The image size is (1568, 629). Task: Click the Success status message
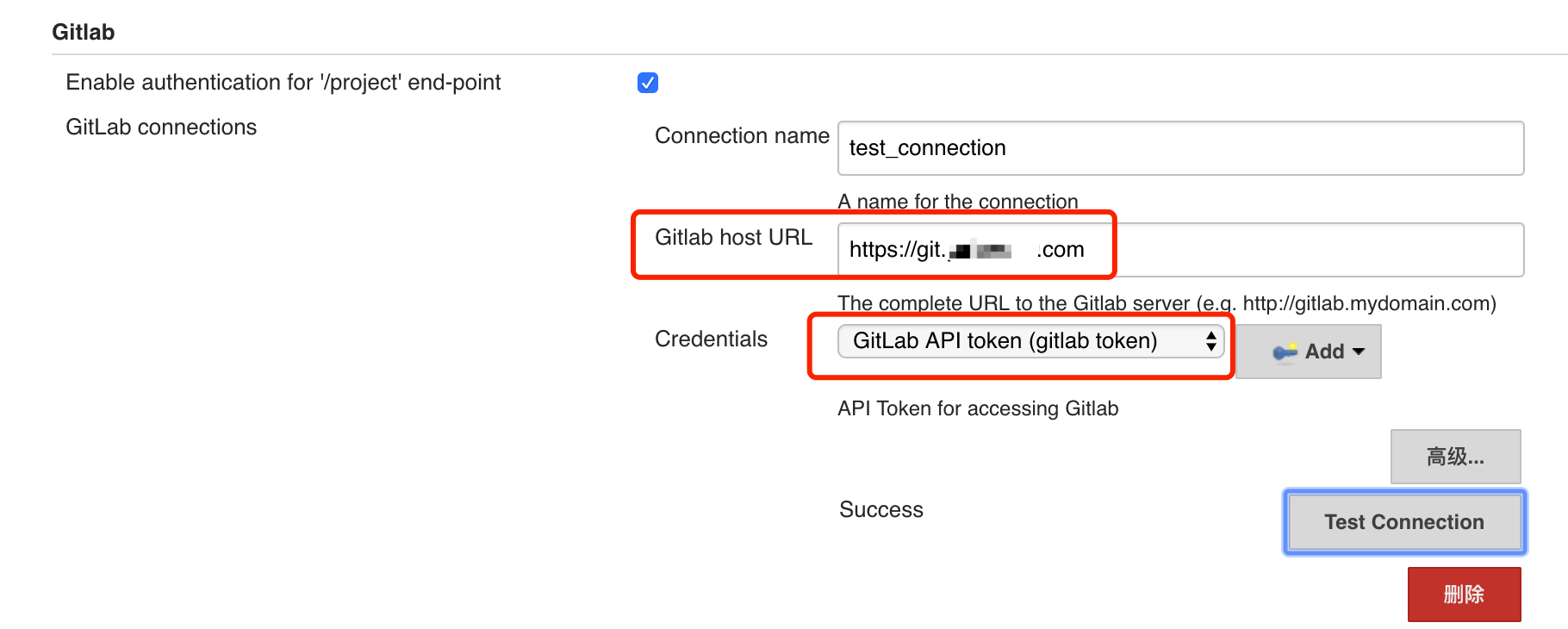[x=880, y=510]
